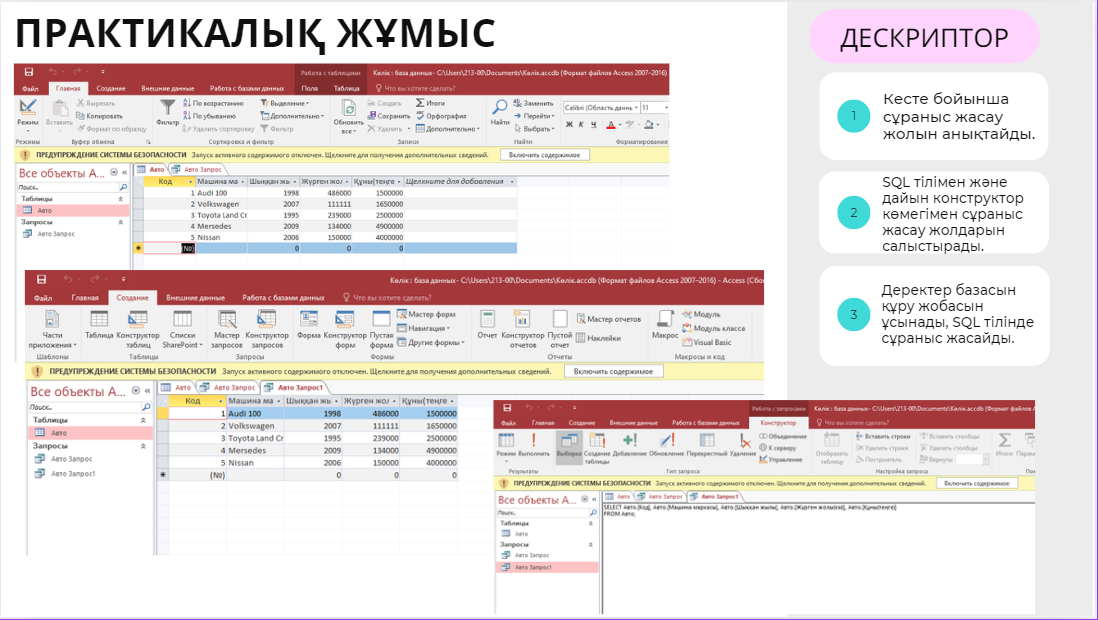
Task: Open Другие формы dropdown in Создание-ribbon window
Action: (x=431, y=343)
